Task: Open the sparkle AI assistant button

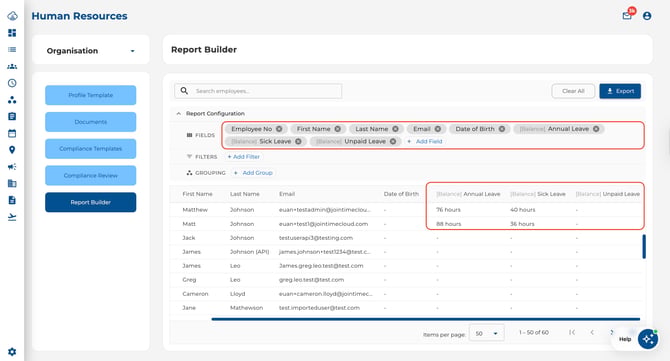Action: [648, 339]
